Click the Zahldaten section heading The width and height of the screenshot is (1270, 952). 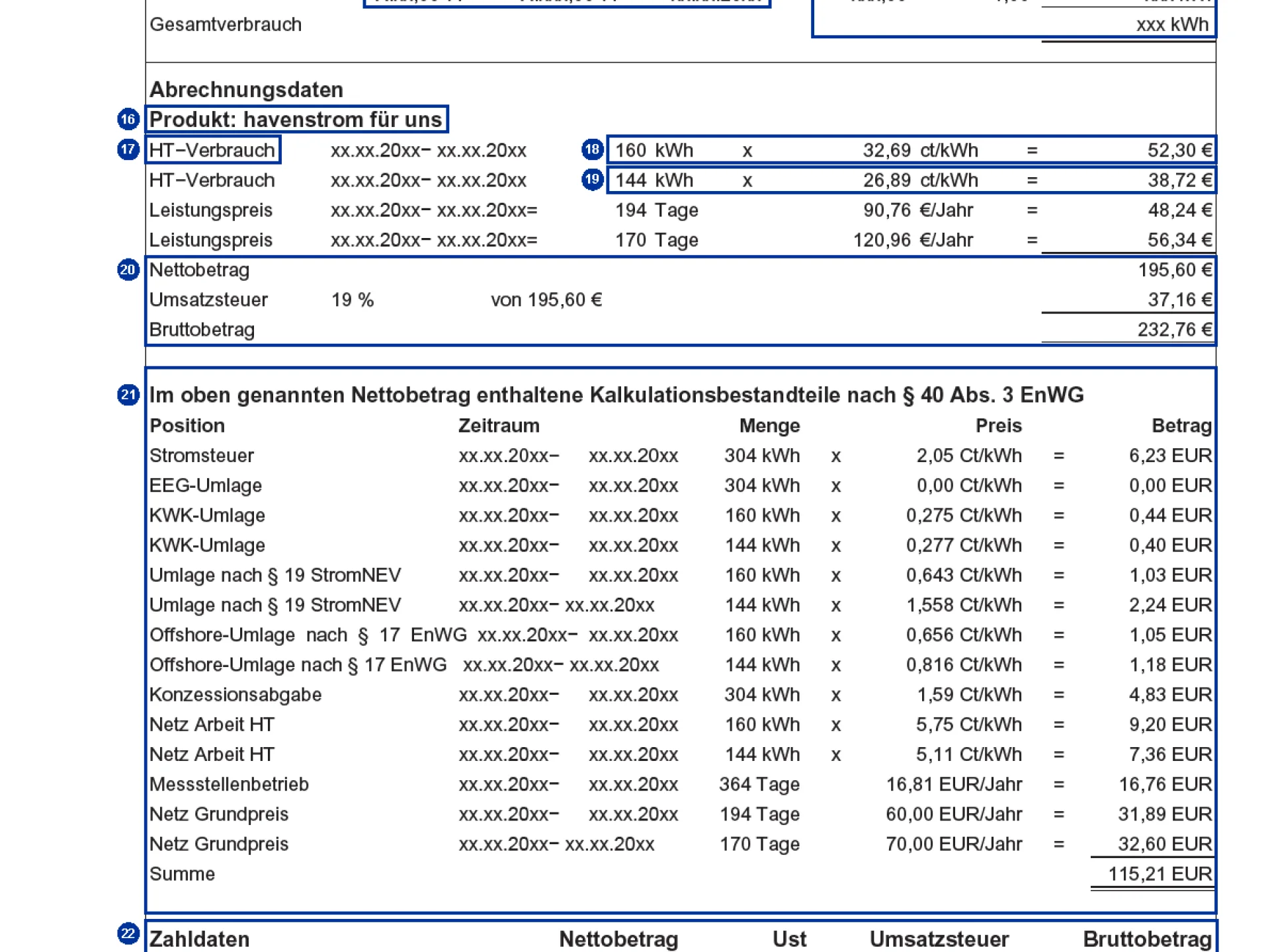pyautogui.click(x=200, y=939)
